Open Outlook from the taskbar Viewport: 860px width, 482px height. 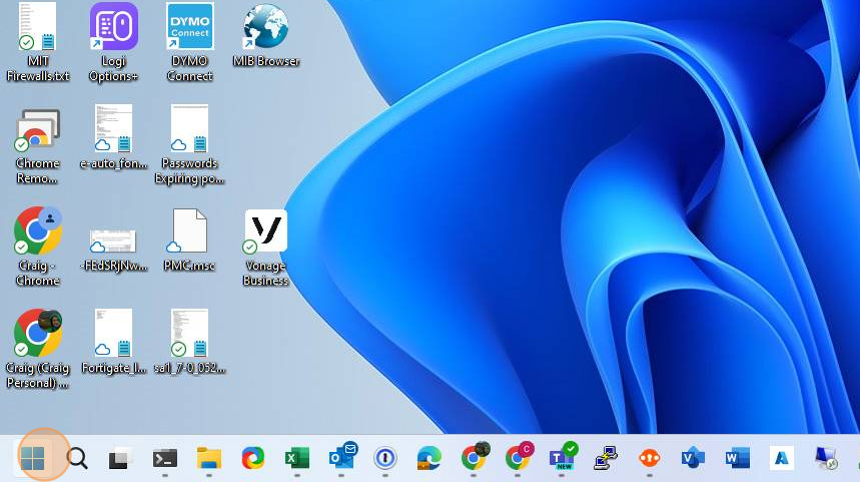pos(342,456)
